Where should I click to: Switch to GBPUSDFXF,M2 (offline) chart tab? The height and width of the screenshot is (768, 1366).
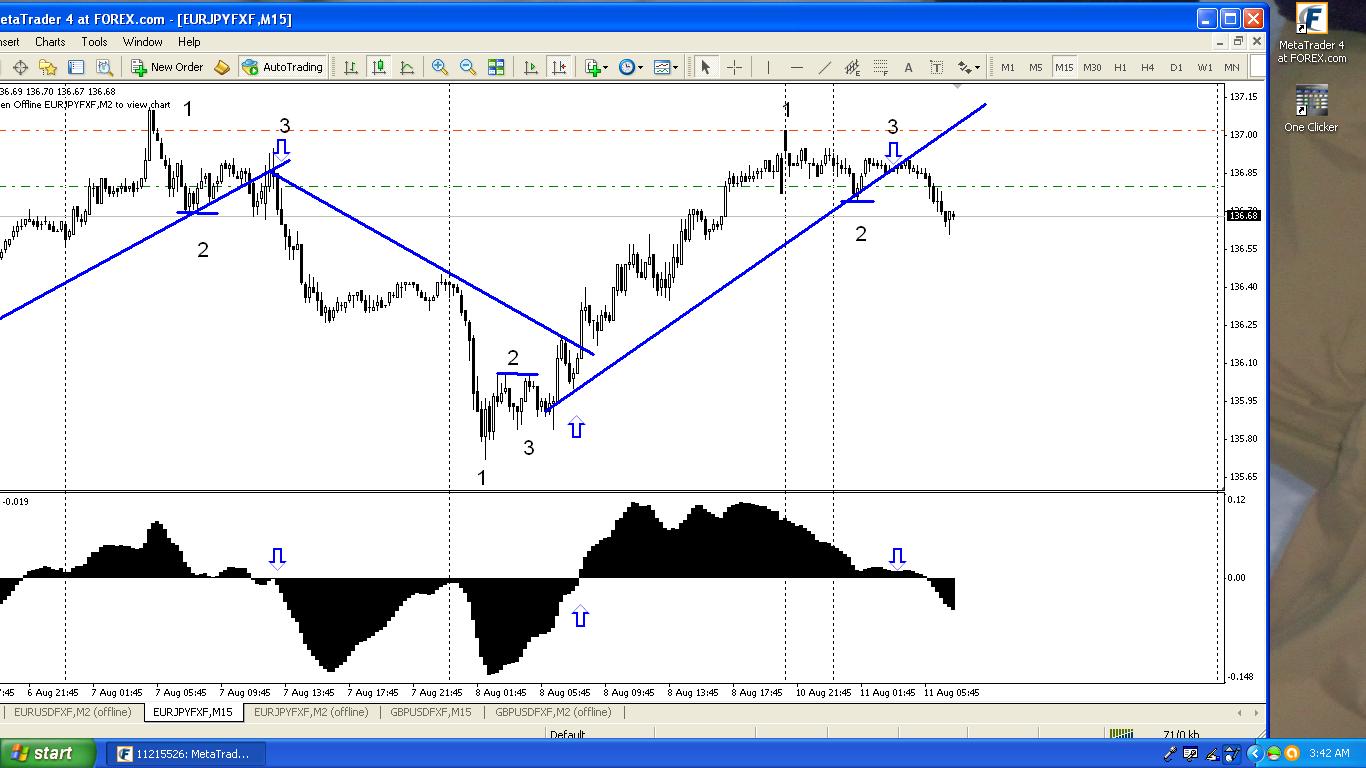[553, 712]
